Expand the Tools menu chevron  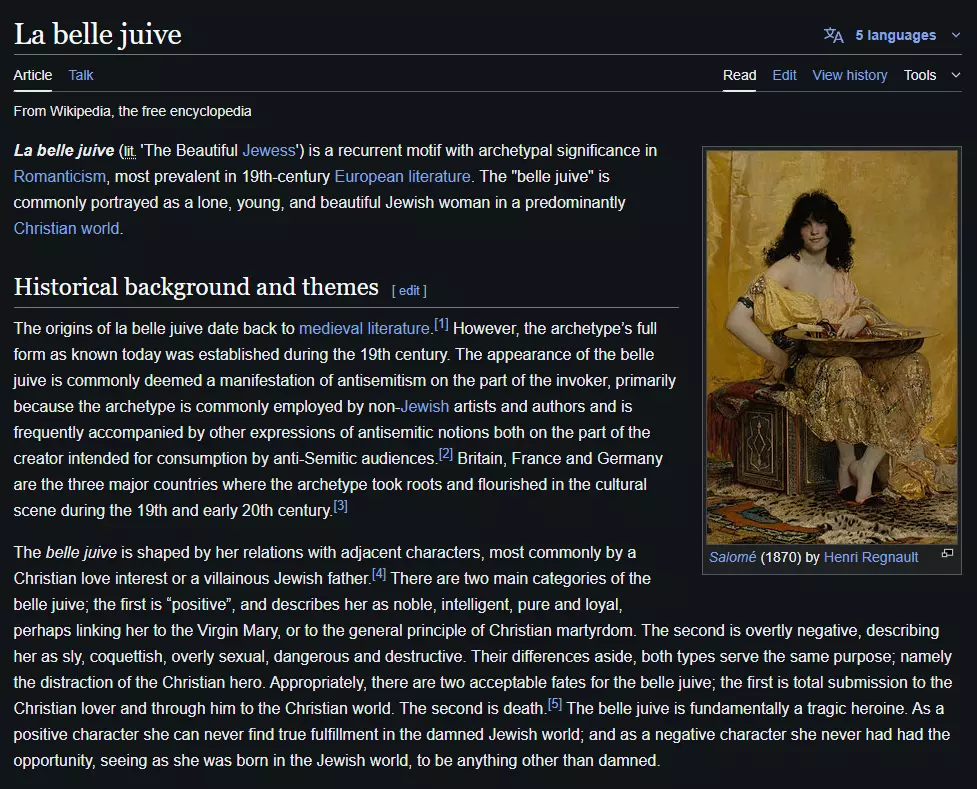pos(956,75)
